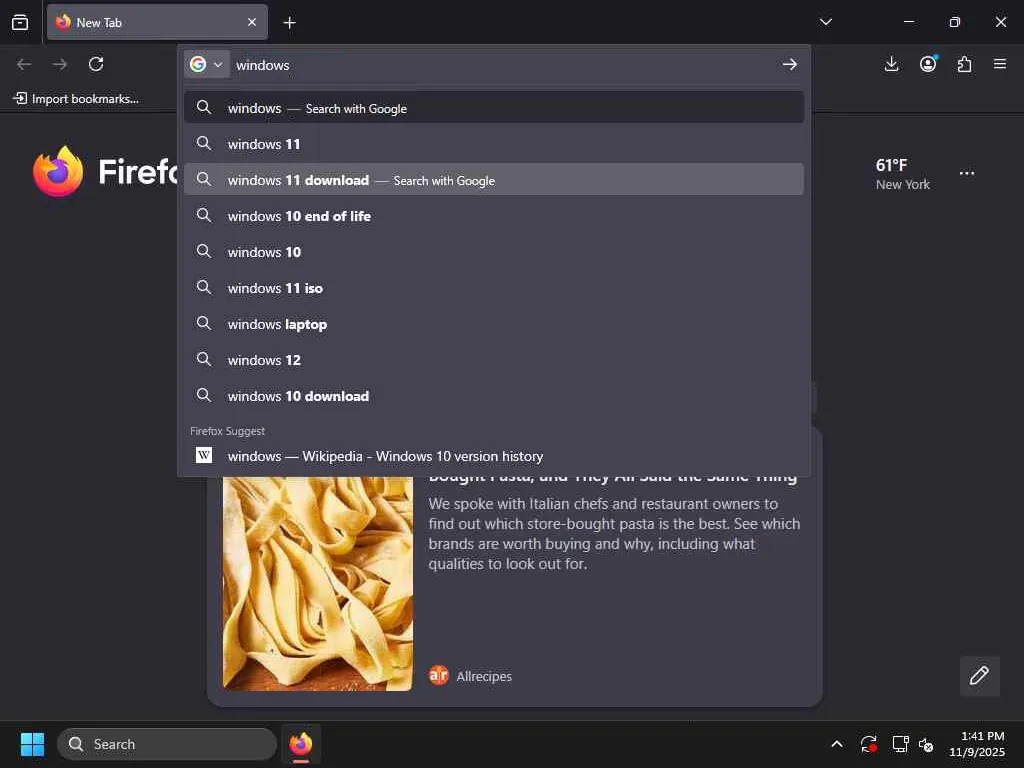
Task: Open the pasta article thumbnail
Action: (x=317, y=583)
